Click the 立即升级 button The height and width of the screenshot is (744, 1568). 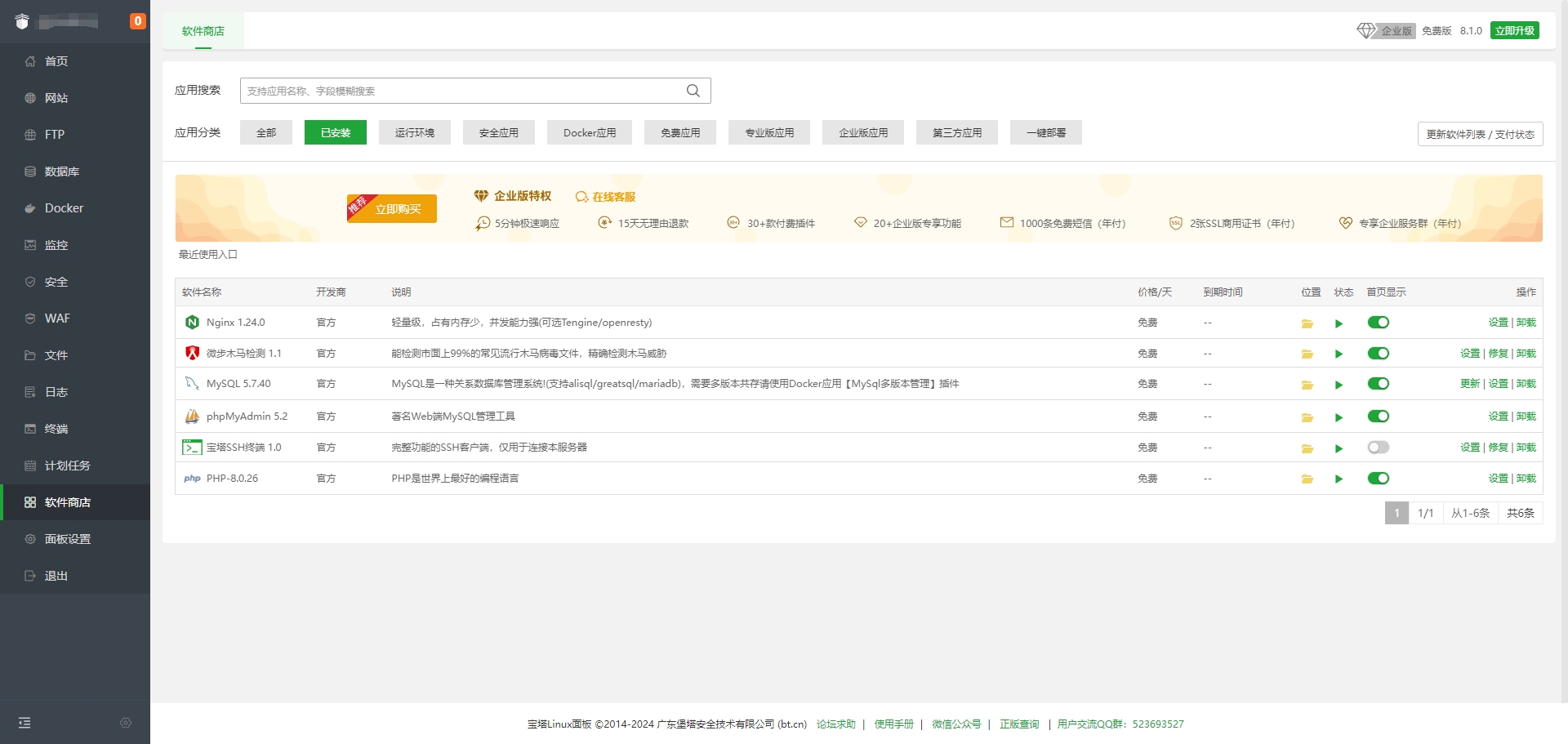pyautogui.click(x=1515, y=31)
